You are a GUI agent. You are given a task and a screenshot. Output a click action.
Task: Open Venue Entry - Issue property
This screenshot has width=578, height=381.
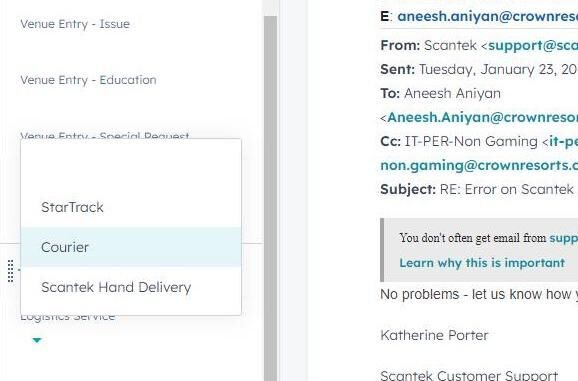coord(75,24)
